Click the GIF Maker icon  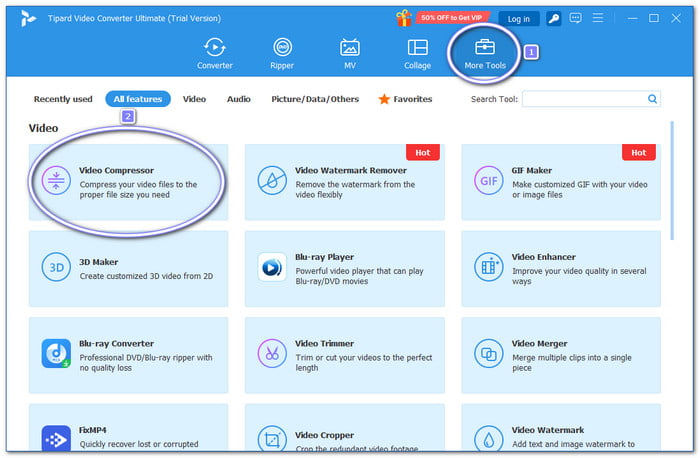tap(488, 180)
